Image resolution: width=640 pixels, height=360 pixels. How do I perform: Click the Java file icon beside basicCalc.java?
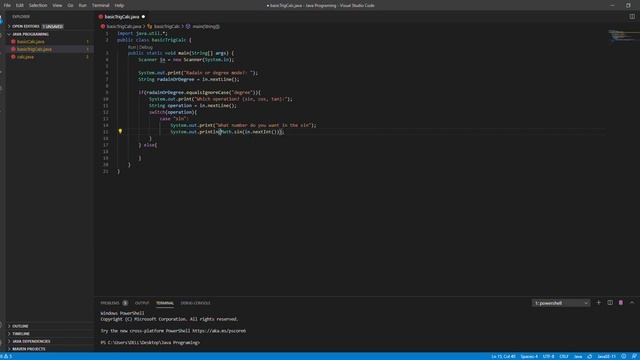(13, 42)
